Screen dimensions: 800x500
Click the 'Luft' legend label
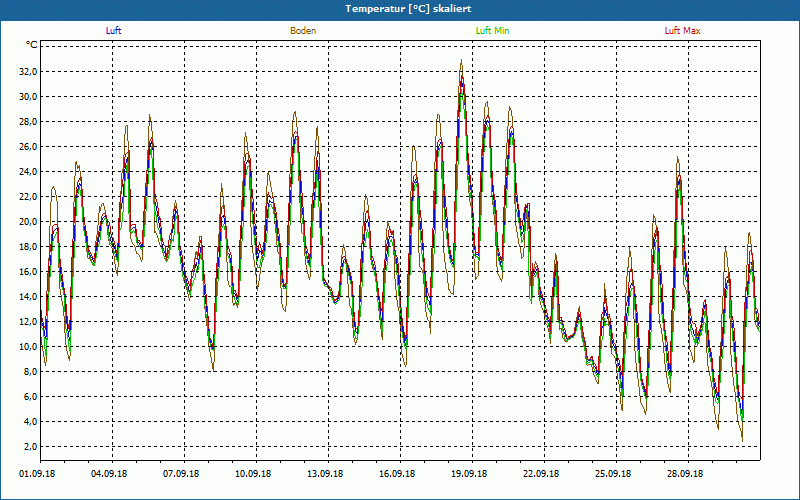coord(113,31)
